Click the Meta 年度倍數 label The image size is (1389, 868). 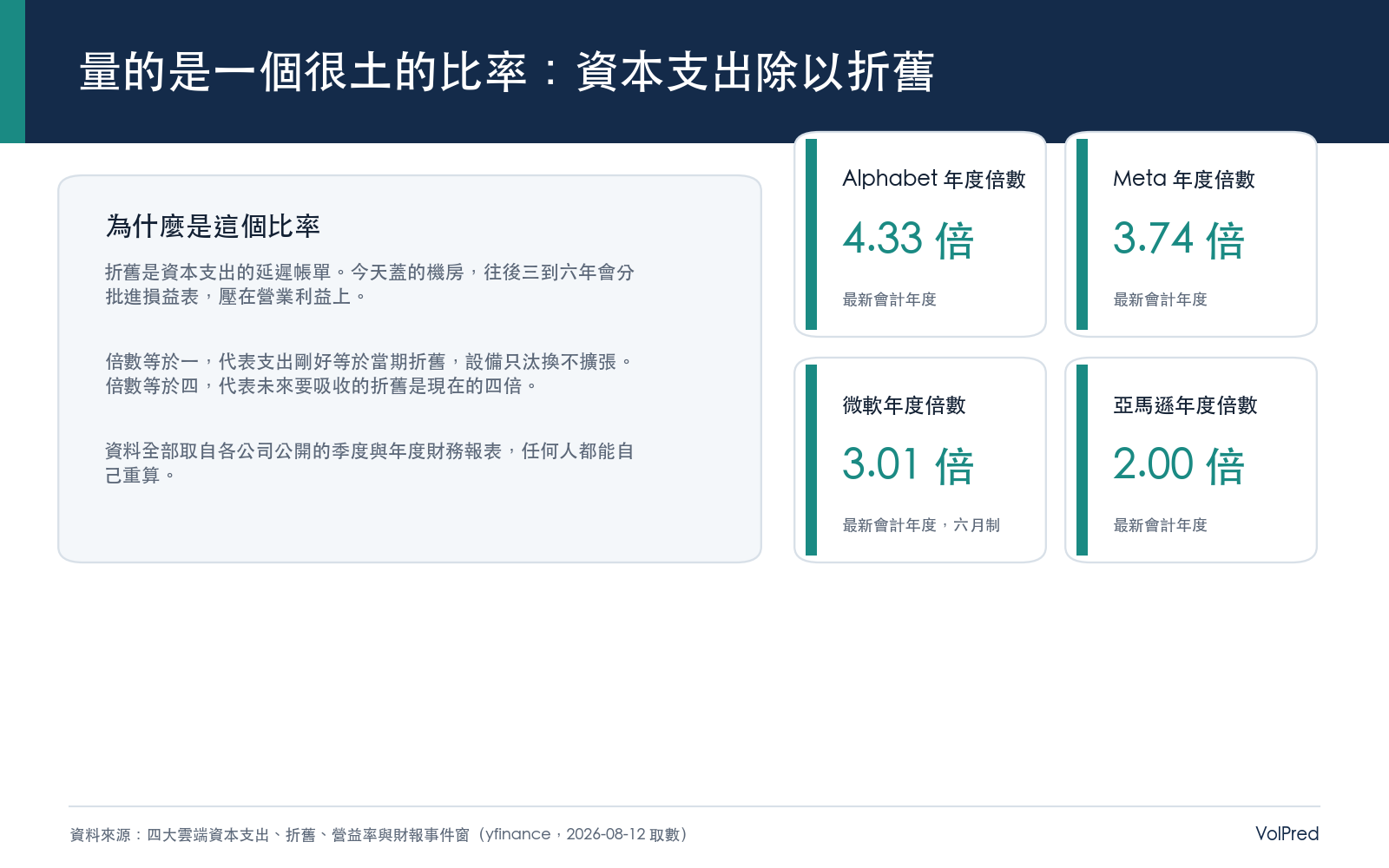tap(1184, 179)
